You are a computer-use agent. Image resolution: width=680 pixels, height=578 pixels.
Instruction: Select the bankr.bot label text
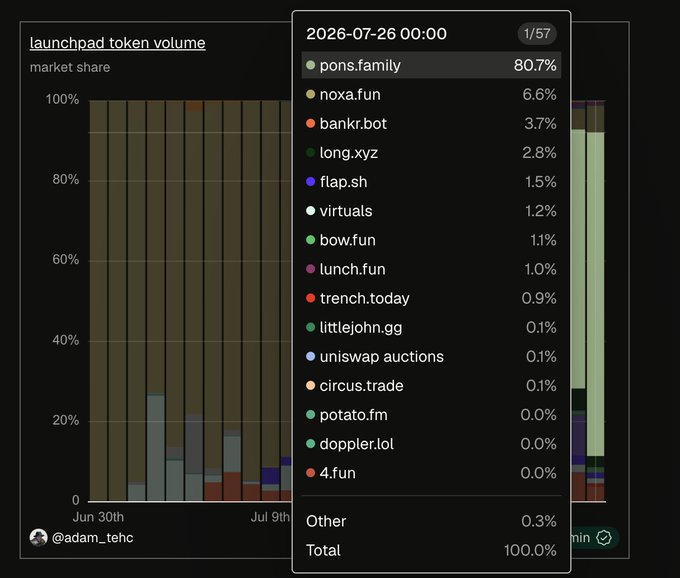click(x=353, y=123)
